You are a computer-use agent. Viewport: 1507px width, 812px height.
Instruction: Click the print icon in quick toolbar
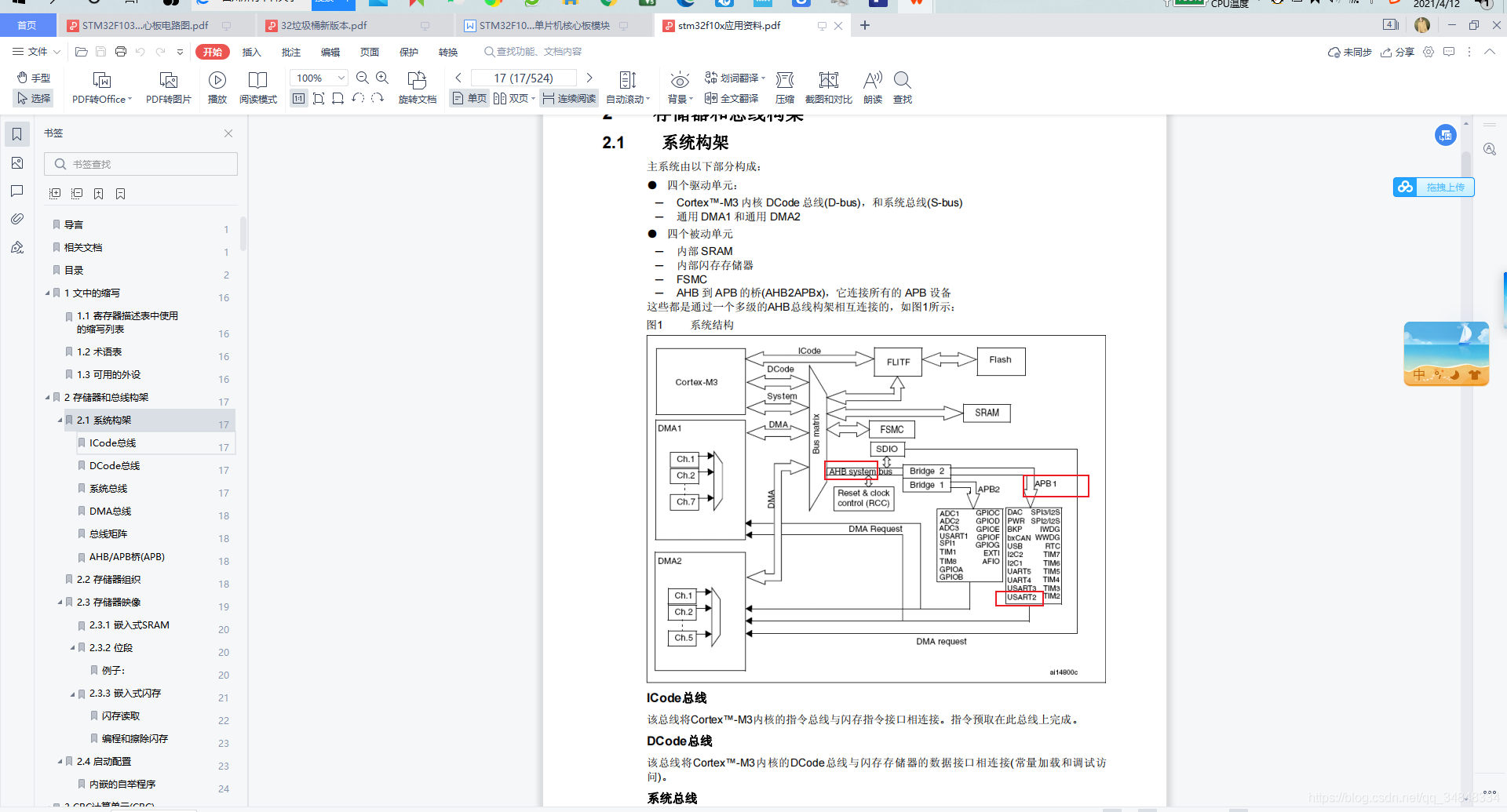(x=120, y=52)
